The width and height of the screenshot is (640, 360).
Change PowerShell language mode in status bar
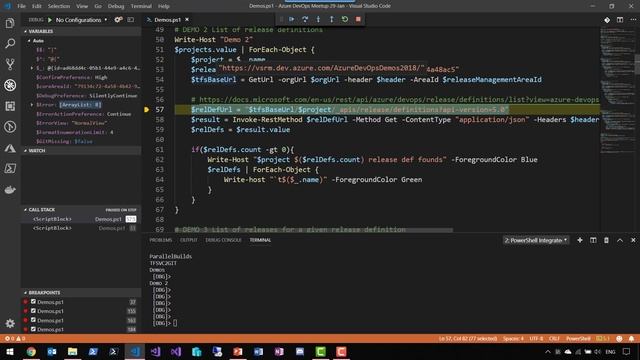[x=578, y=338]
